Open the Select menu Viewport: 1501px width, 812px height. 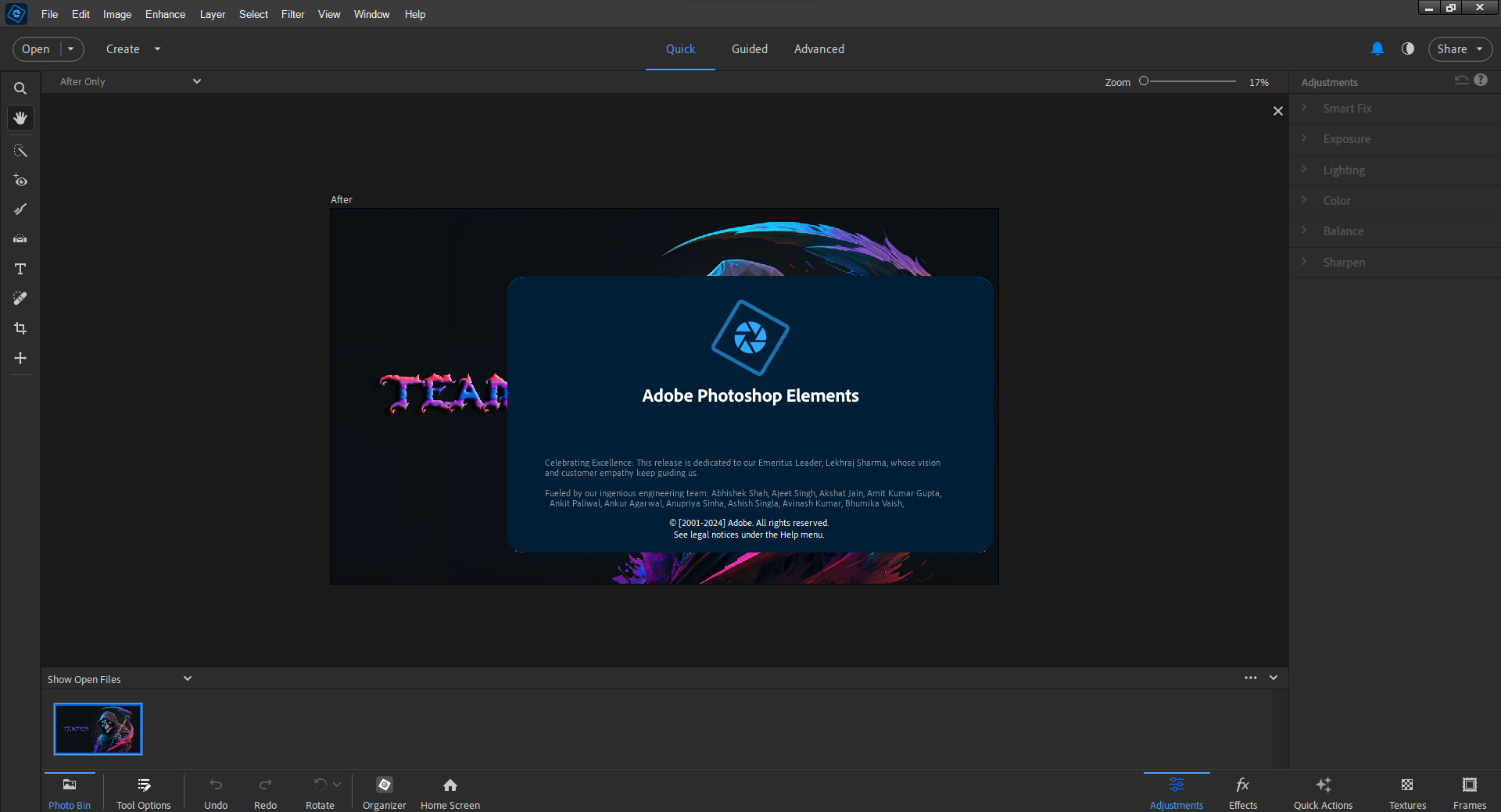pyautogui.click(x=253, y=14)
